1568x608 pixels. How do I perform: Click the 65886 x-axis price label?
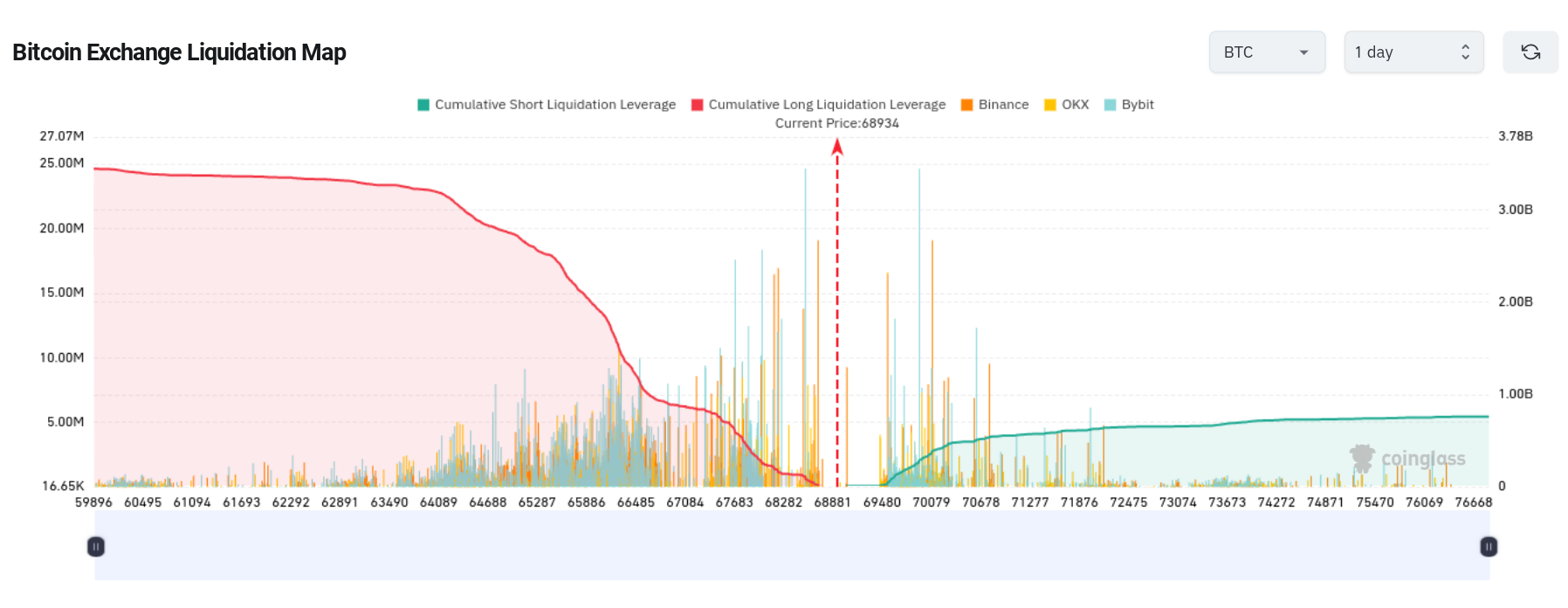point(586,502)
